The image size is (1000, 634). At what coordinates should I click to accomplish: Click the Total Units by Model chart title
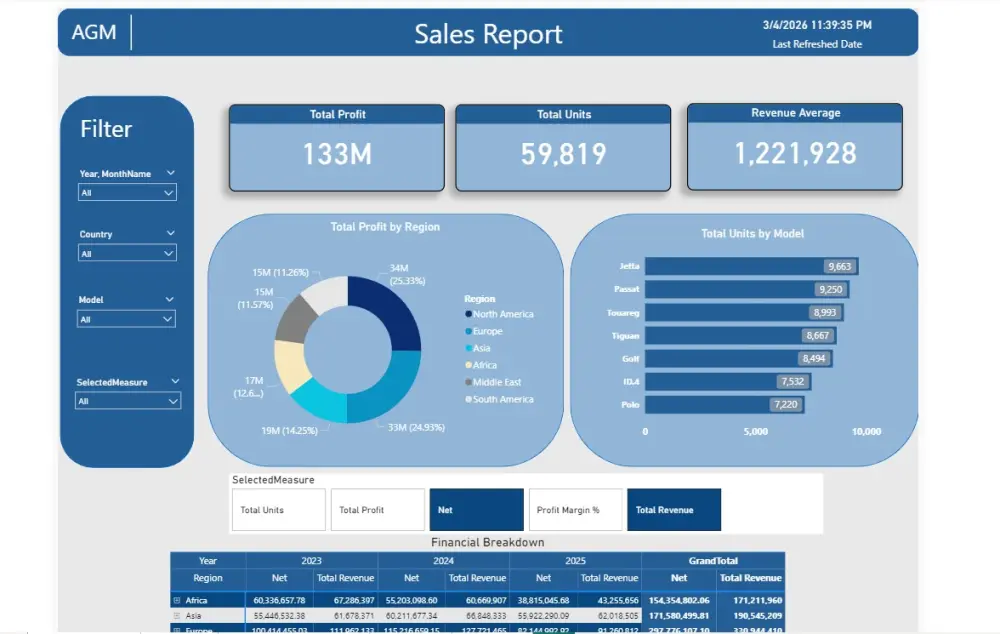click(753, 233)
